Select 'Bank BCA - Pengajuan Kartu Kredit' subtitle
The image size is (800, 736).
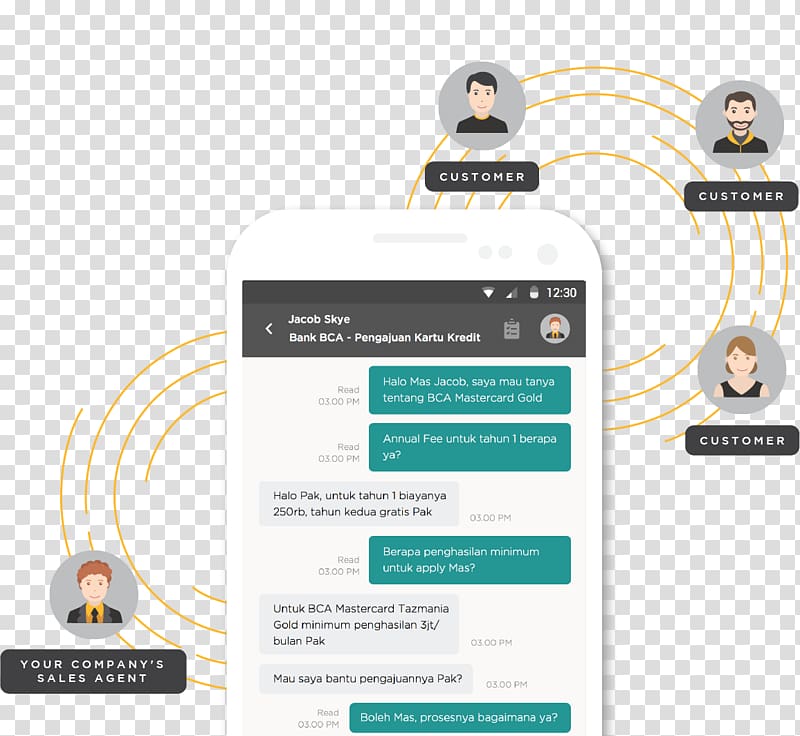click(x=385, y=338)
